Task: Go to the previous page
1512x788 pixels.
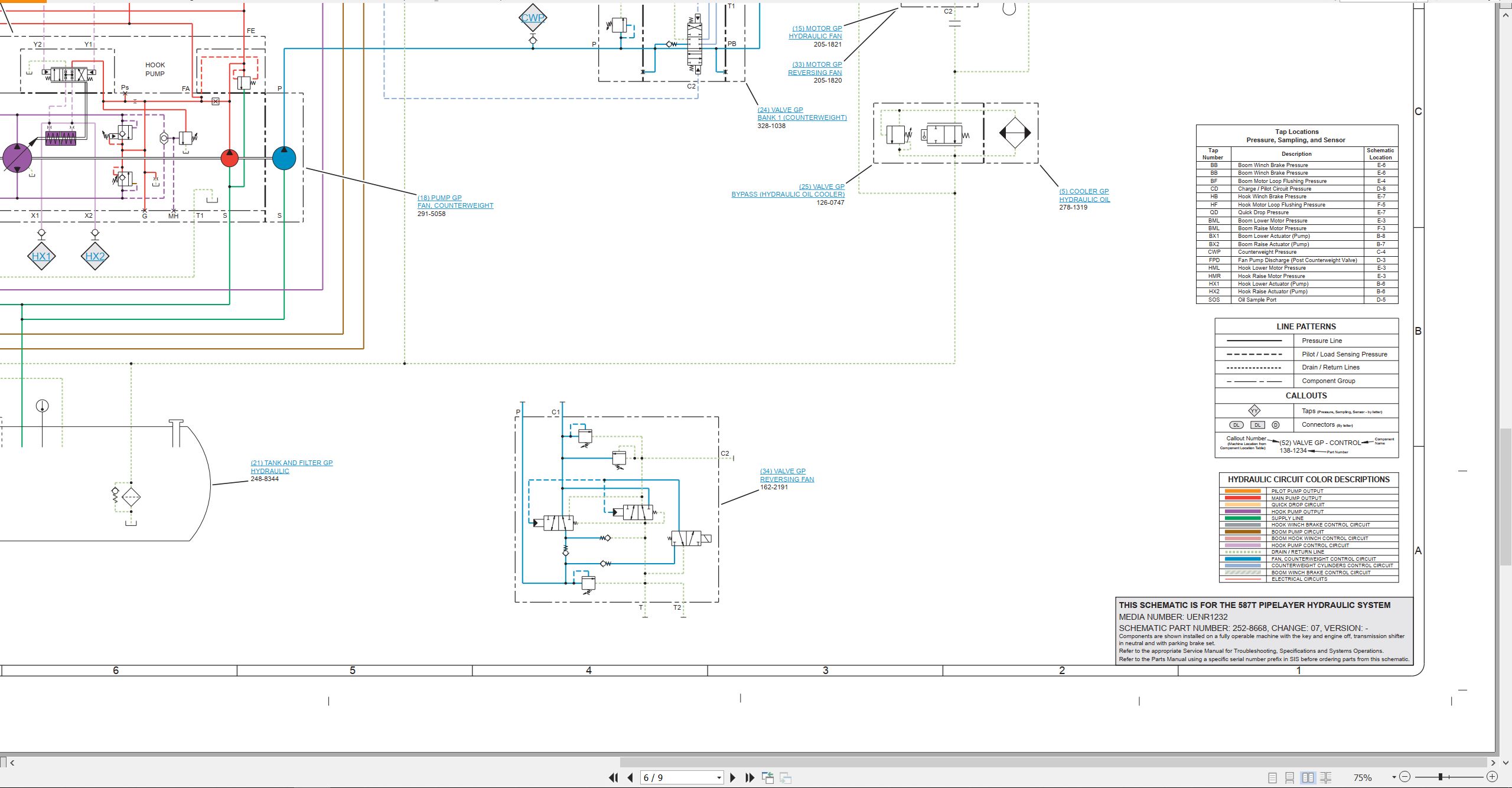Action: 630,777
